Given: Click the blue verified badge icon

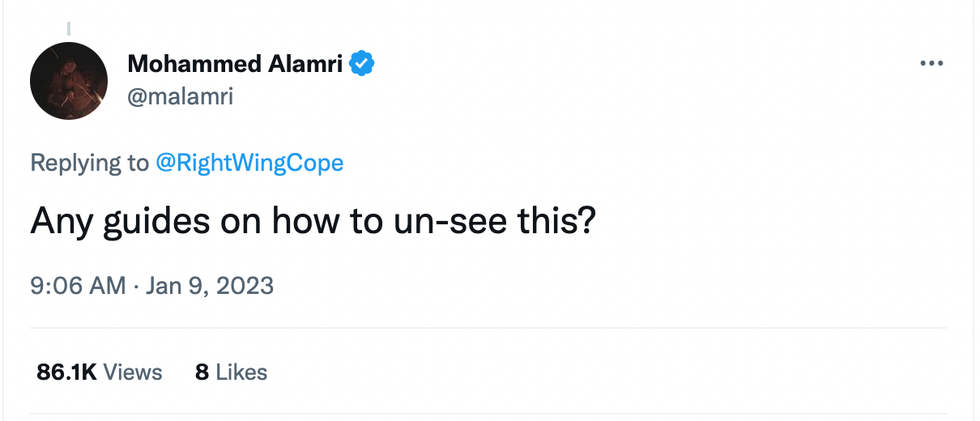Looking at the screenshot, I should click(x=361, y=65).
